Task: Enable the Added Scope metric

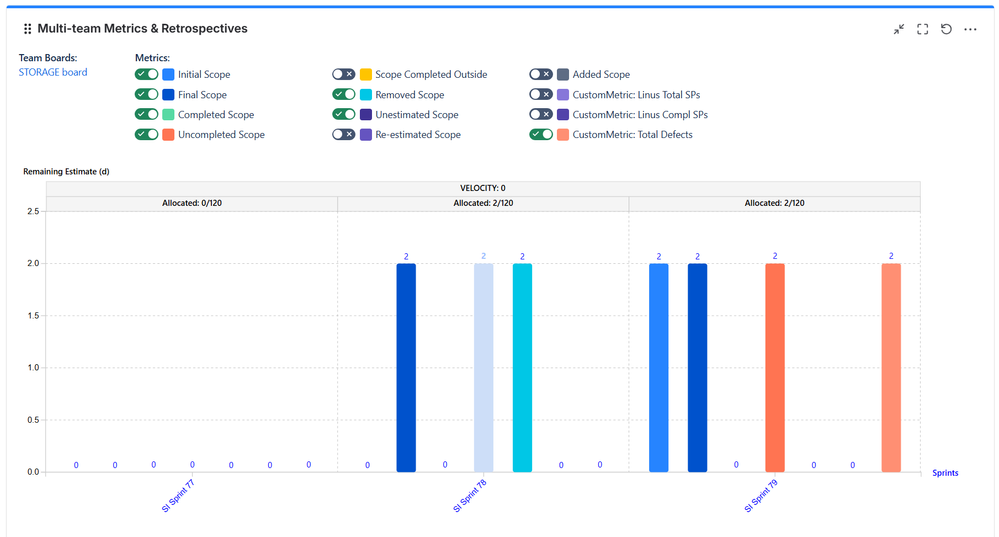Action: tap(541, 75)
